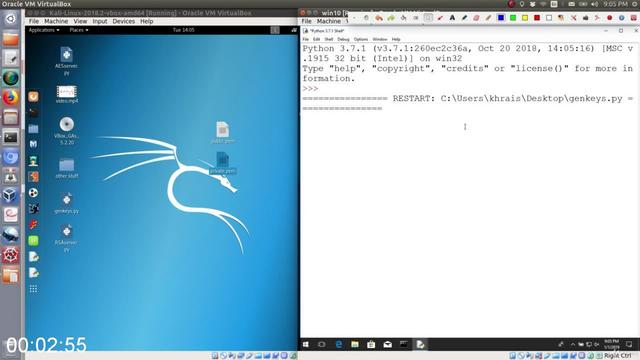This screenshot has height=360, width=640.
Task: Click Ubuntu top bar clock 9:05 PM
Action: [615, 4]
